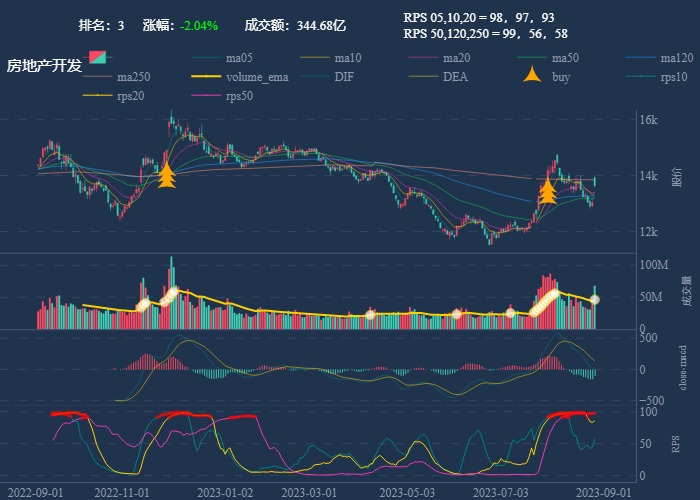Click the rps50 magenta legend line marker
Viewport: 700px width, 500px height.
pyautogui.click(x=207, y=96)
